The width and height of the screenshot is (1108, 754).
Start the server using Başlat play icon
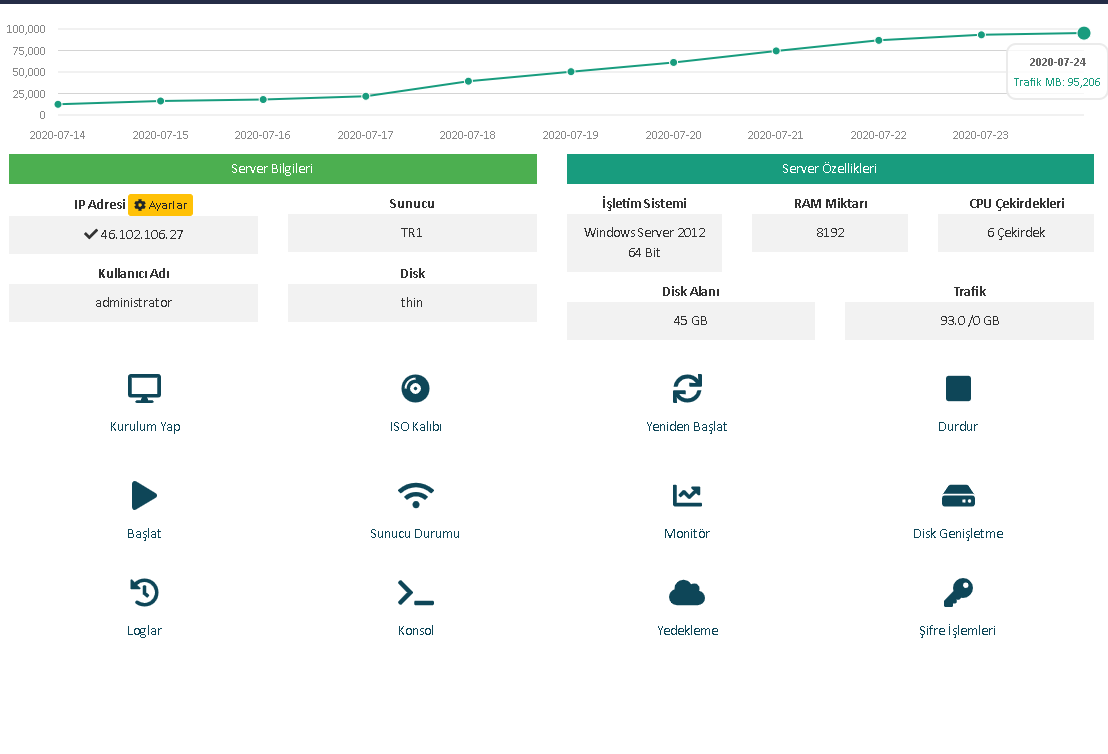tap(144, 495)
